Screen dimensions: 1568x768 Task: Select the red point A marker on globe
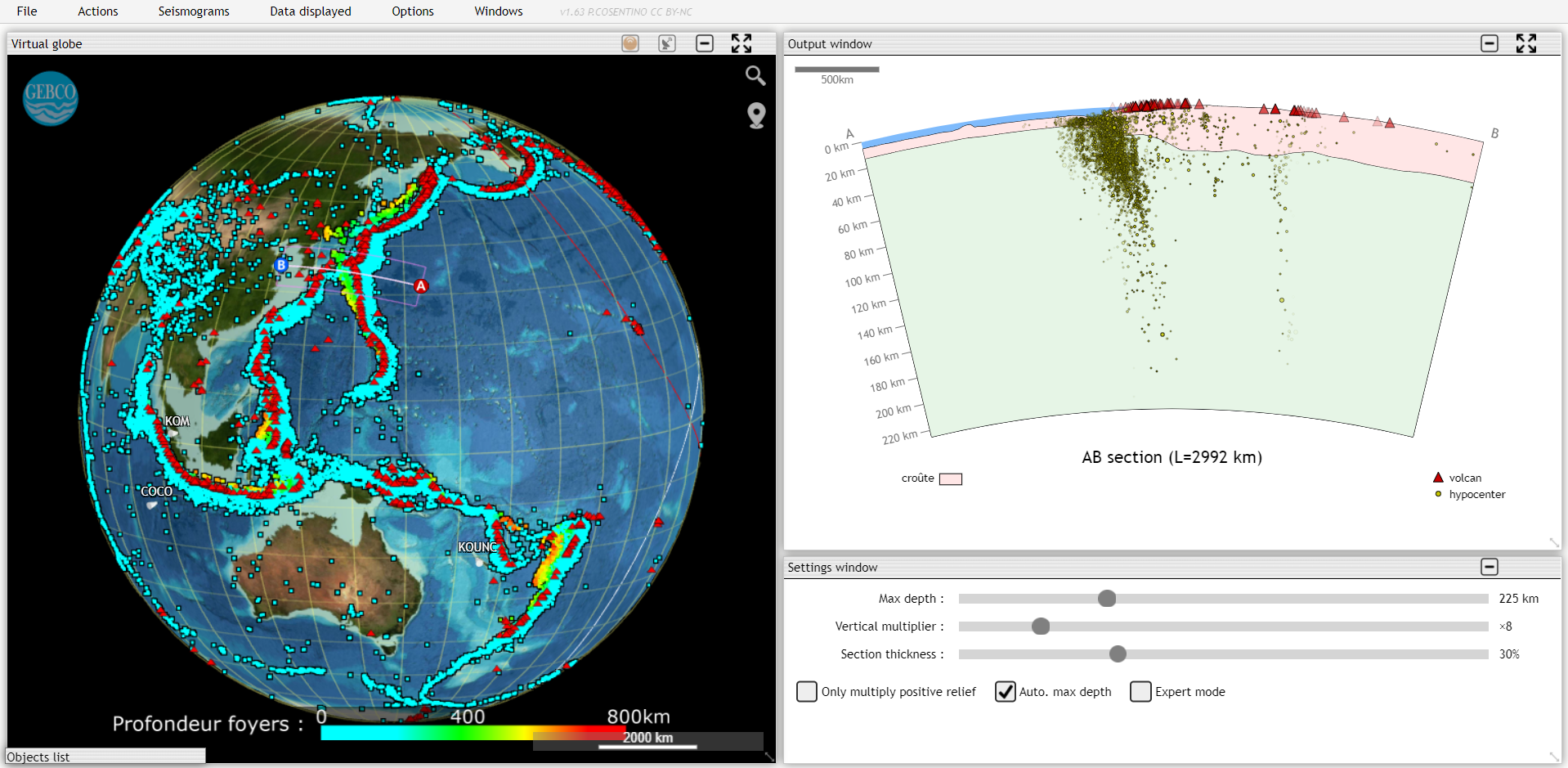click(x=421, y=285)
